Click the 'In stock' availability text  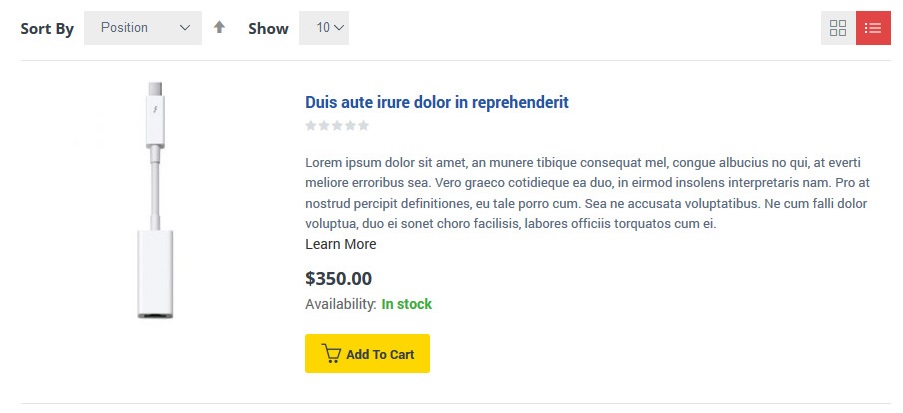[406, 304]
